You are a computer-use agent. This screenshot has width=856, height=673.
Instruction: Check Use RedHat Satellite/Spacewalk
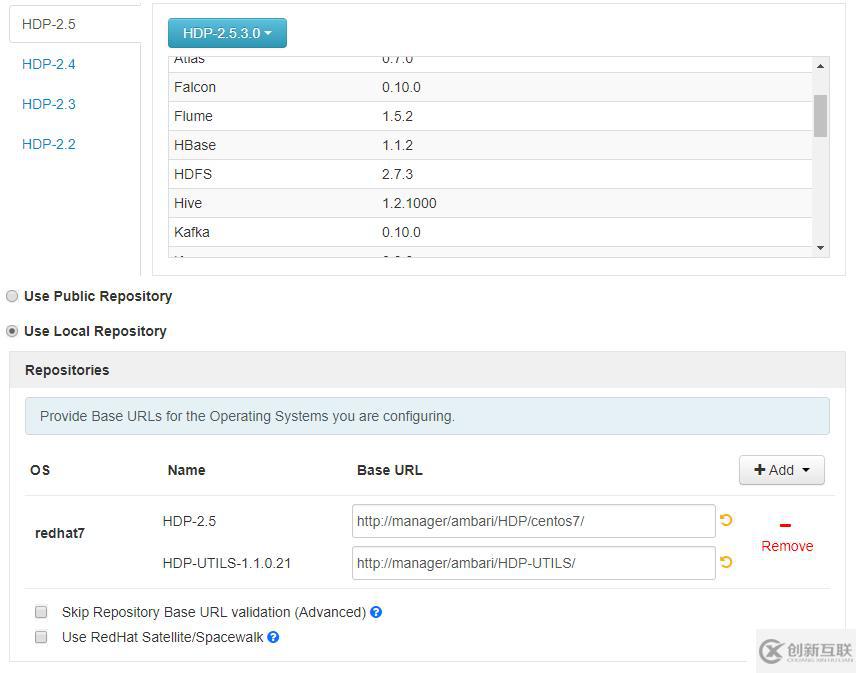click(x=41, y=637)
